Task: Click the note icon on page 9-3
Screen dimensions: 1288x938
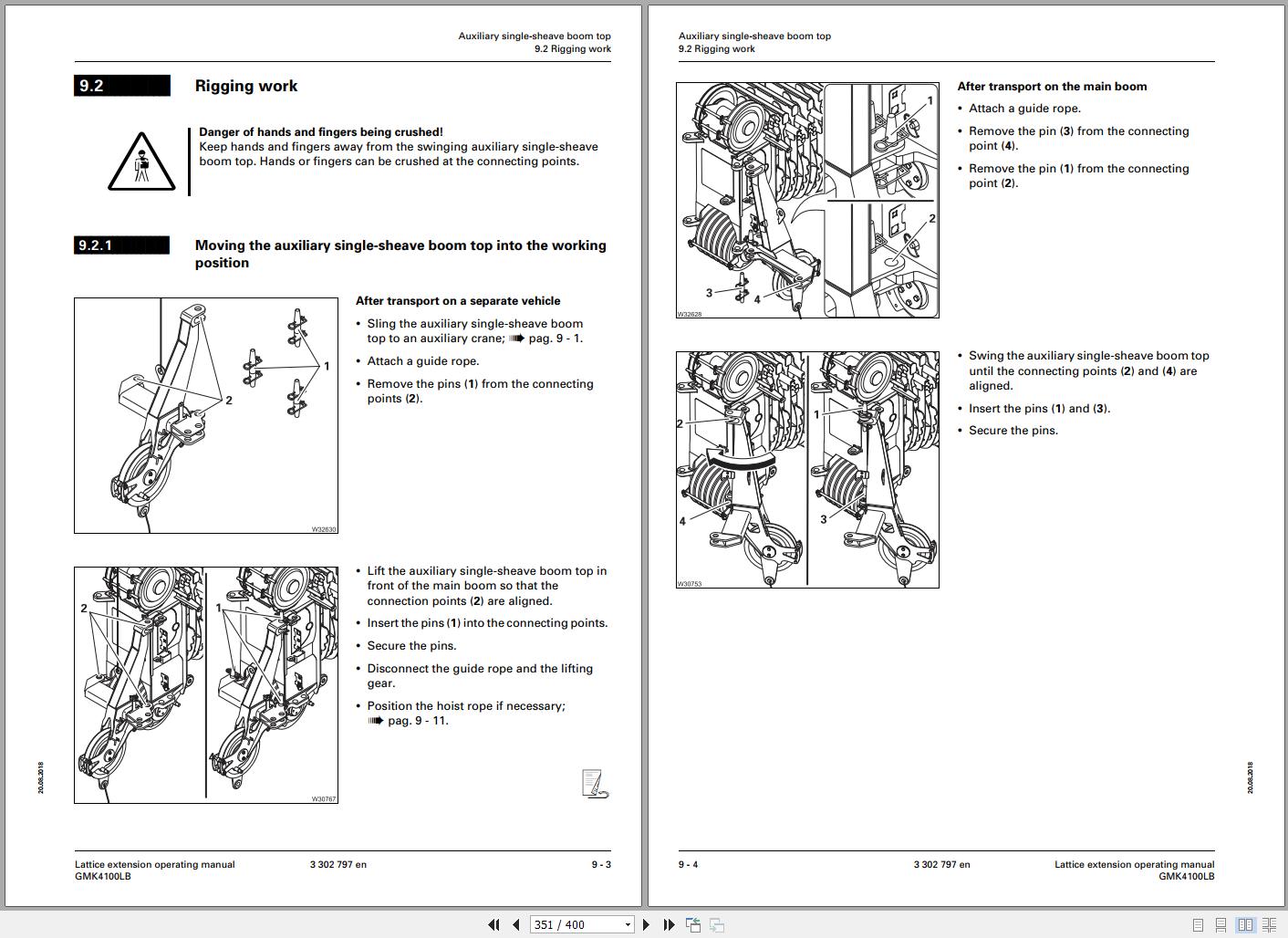Action: pos(595,784)
